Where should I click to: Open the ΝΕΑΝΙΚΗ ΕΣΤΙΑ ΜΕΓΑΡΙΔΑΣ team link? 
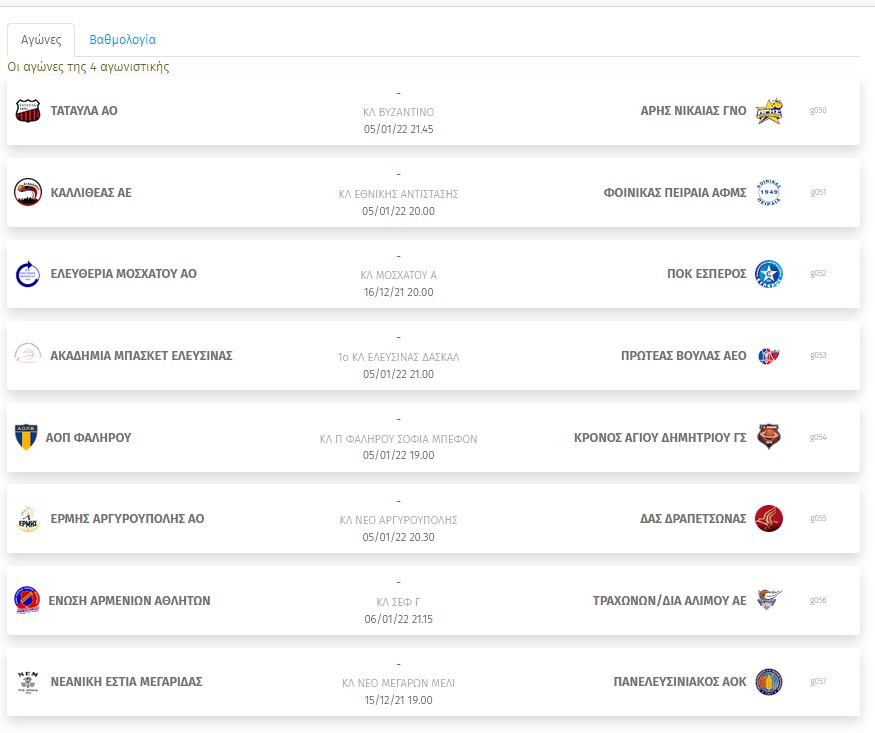126,682
